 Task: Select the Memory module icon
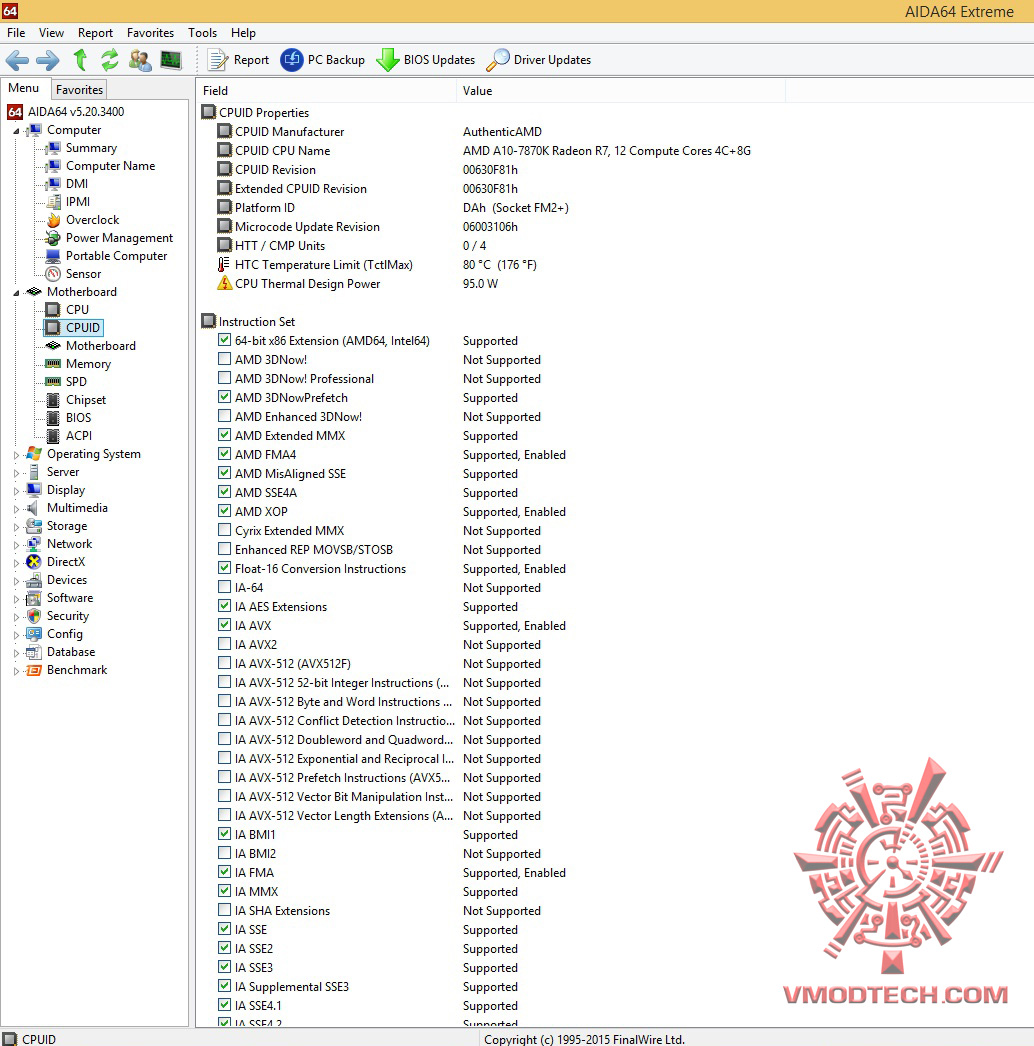click(x=53, y=364)
